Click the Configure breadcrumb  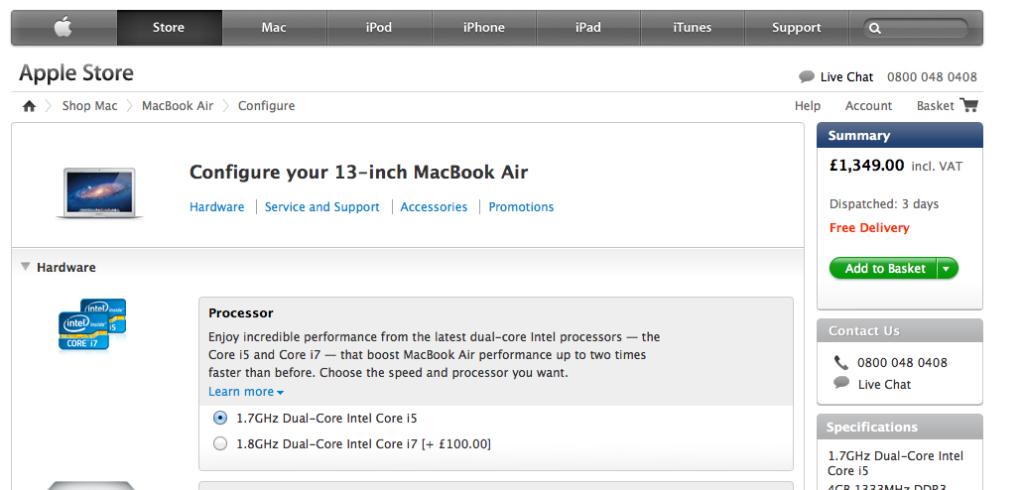pyautogui.click(x=266, y=106)
